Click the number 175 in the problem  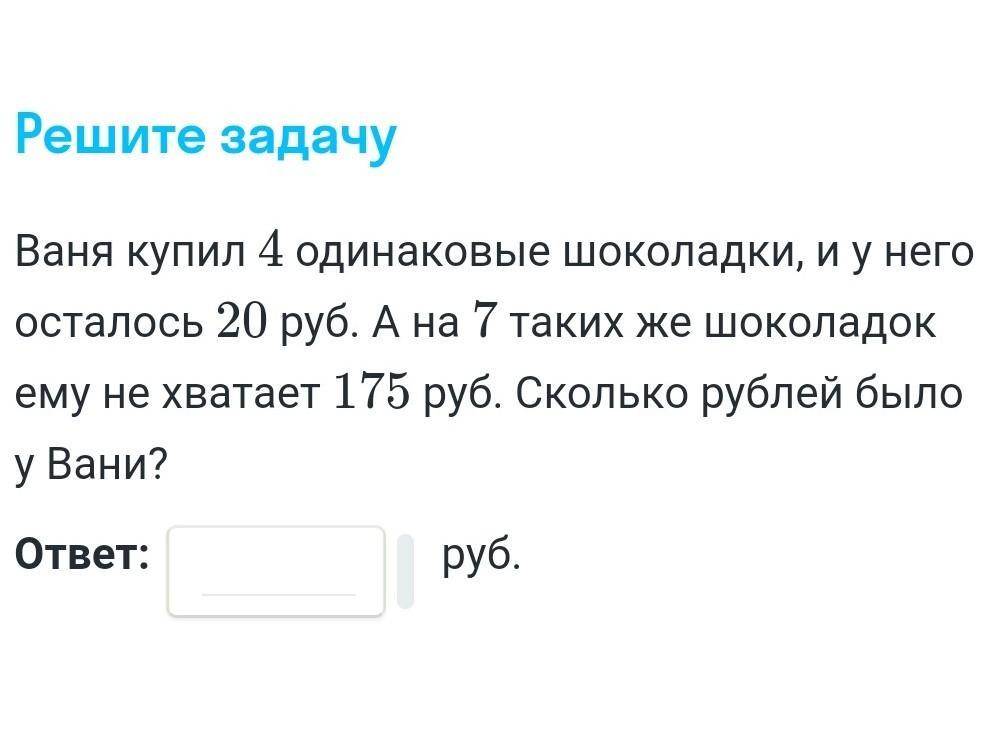(x=372, y=392)
